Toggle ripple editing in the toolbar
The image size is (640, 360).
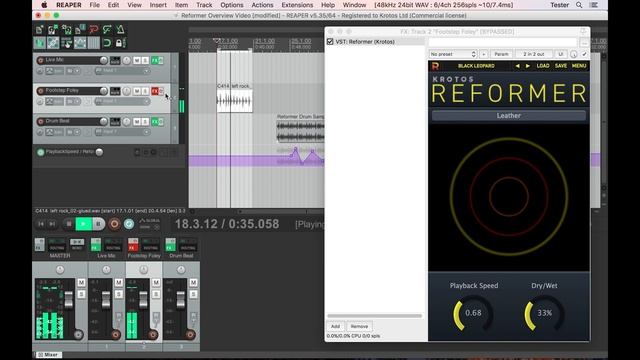click(x=67, y=42)
